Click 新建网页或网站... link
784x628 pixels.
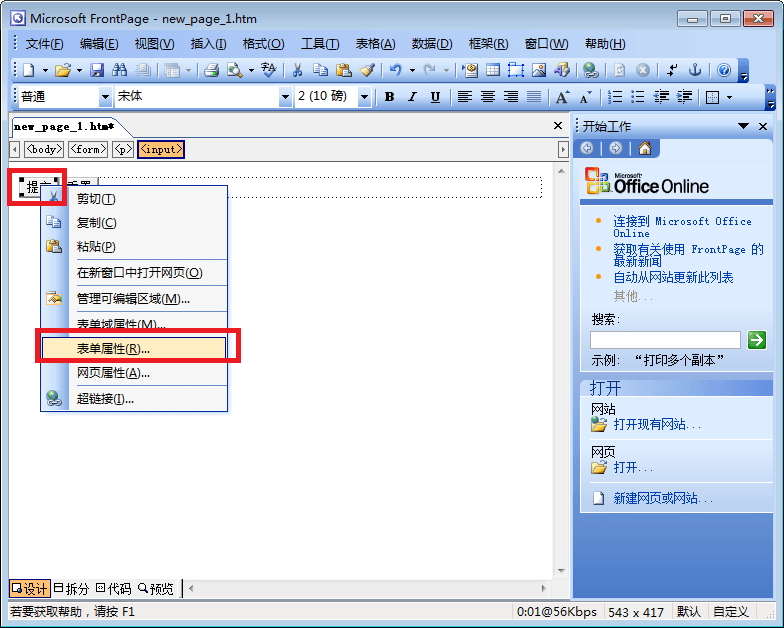(663, 498)
